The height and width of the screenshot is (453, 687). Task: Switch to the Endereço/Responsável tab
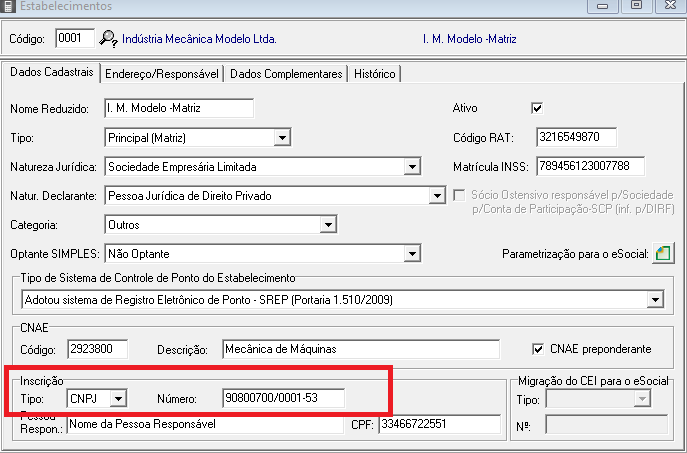point(162,74)
